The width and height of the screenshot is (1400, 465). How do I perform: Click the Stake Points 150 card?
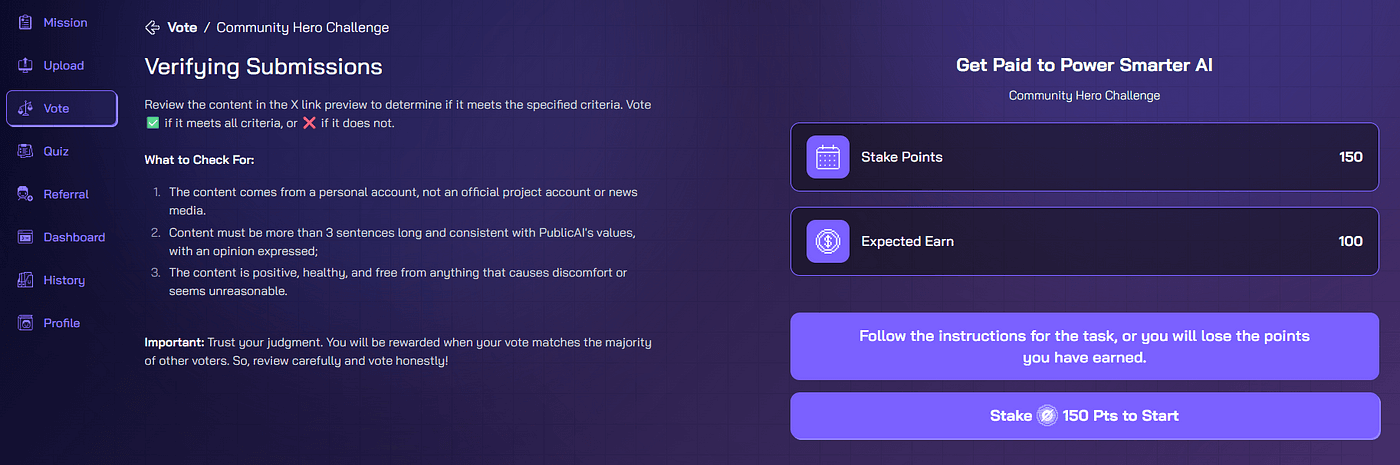pyautogui.click(x=1085, y=157)
